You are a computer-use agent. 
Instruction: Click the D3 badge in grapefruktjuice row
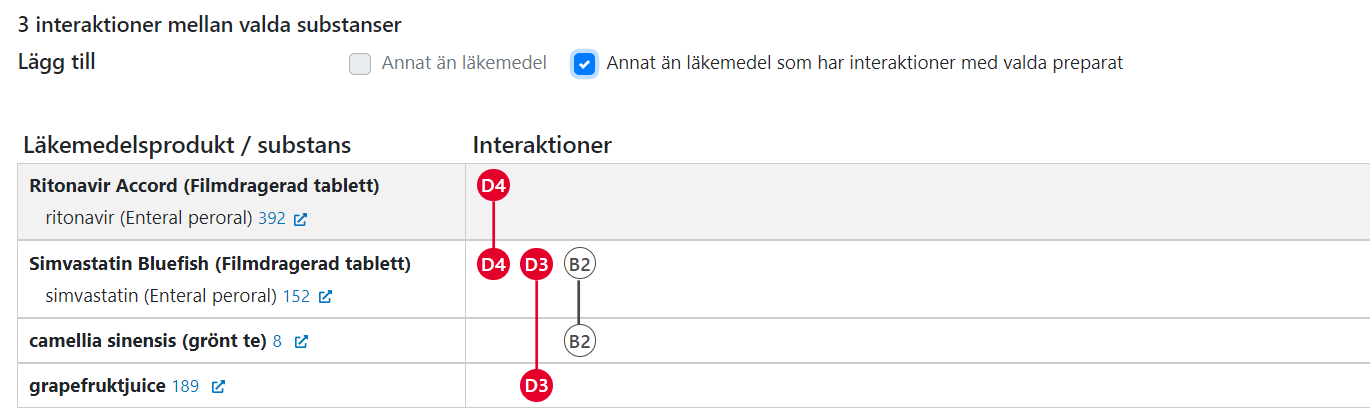pyautogui.click(x=537, y=386)
